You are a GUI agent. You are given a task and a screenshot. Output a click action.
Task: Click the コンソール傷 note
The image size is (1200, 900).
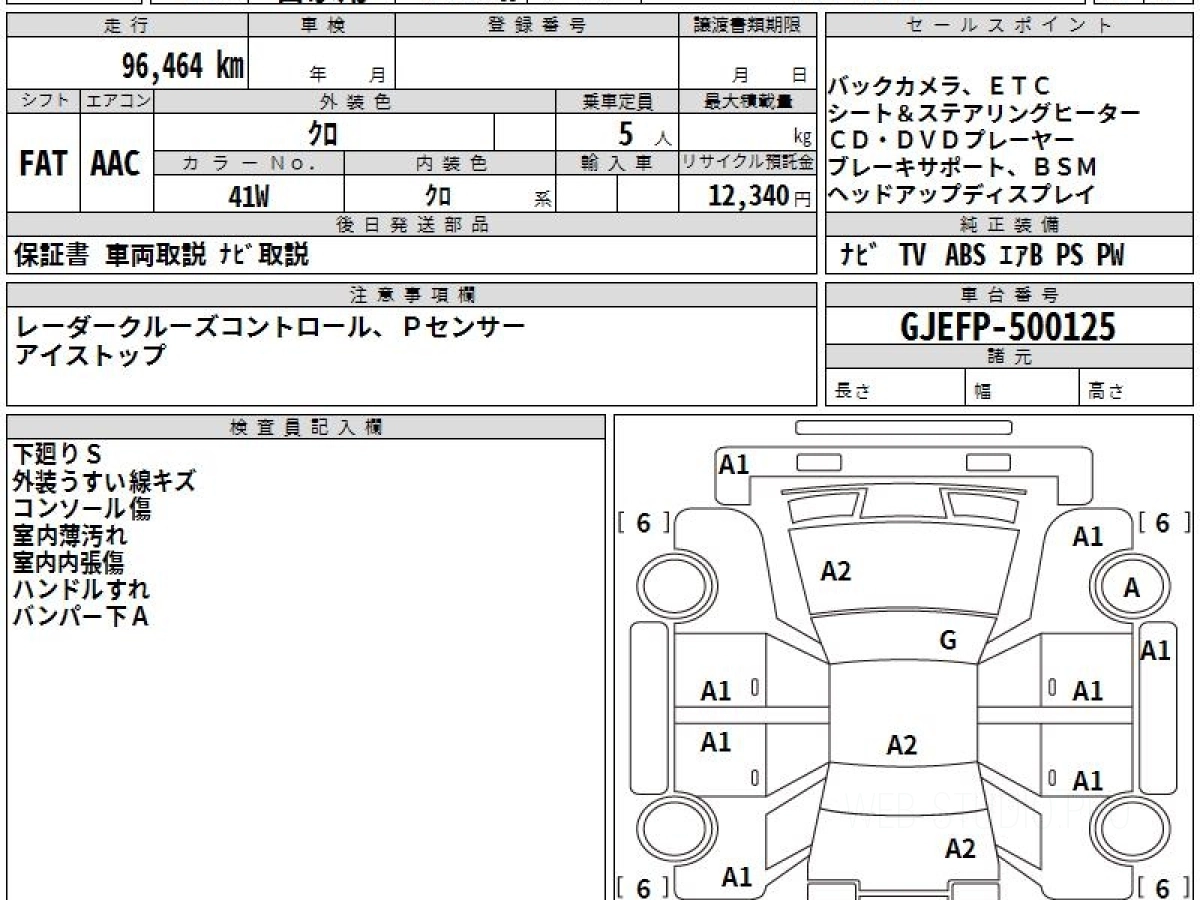tap(83, 508)
